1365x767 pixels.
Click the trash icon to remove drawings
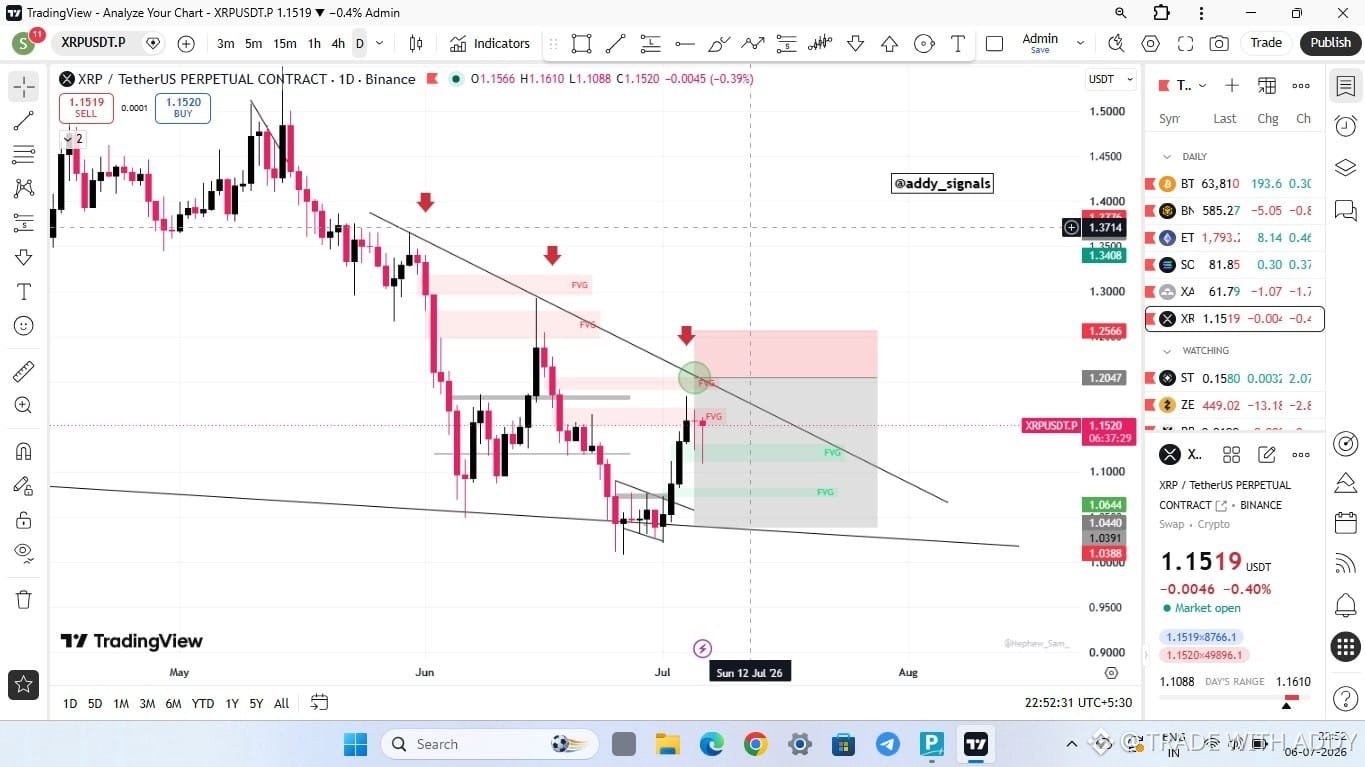[24, 599]
